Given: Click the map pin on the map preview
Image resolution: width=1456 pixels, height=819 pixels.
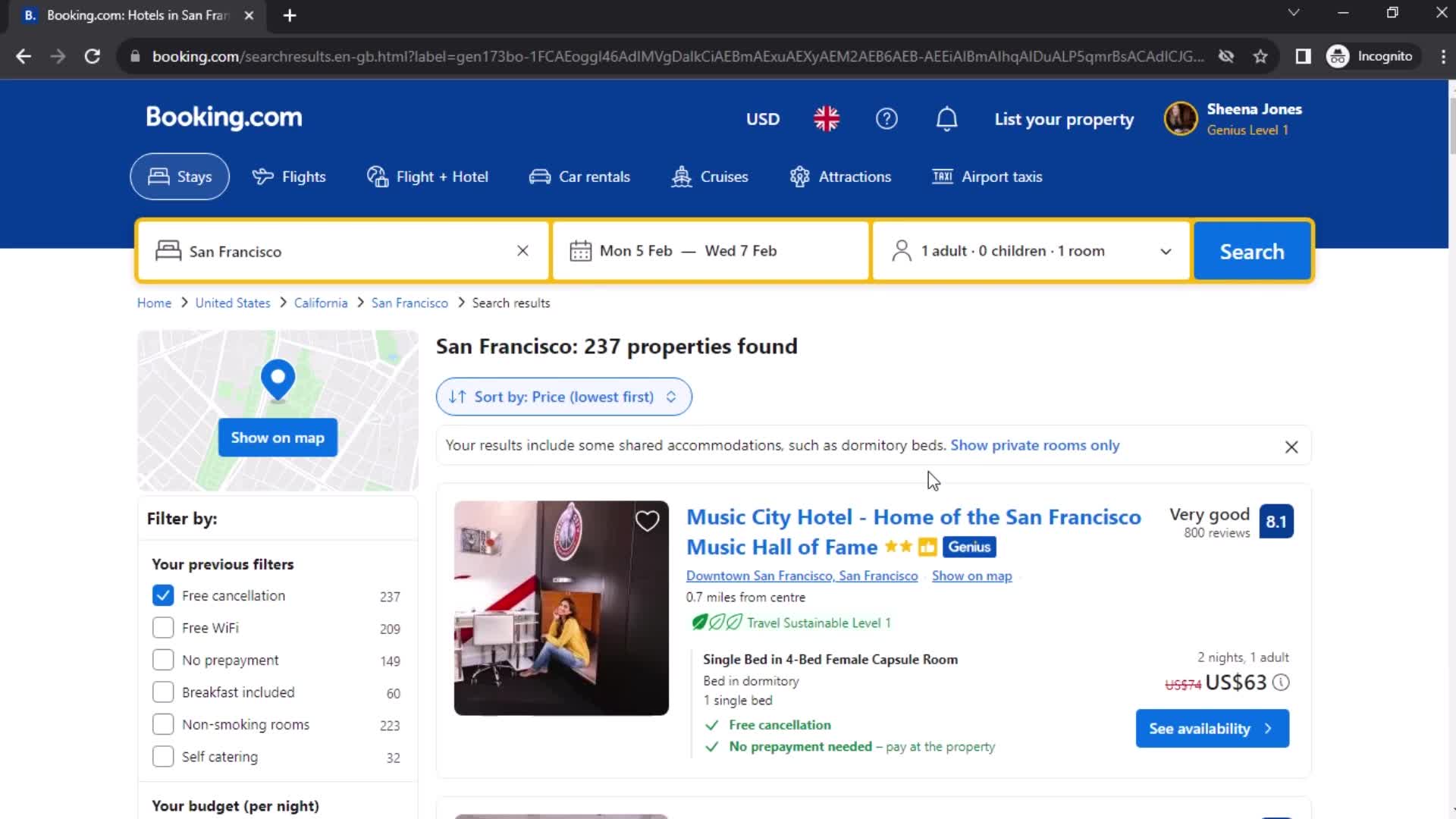Looking at the screenshot, I should [x=278, y=379].
